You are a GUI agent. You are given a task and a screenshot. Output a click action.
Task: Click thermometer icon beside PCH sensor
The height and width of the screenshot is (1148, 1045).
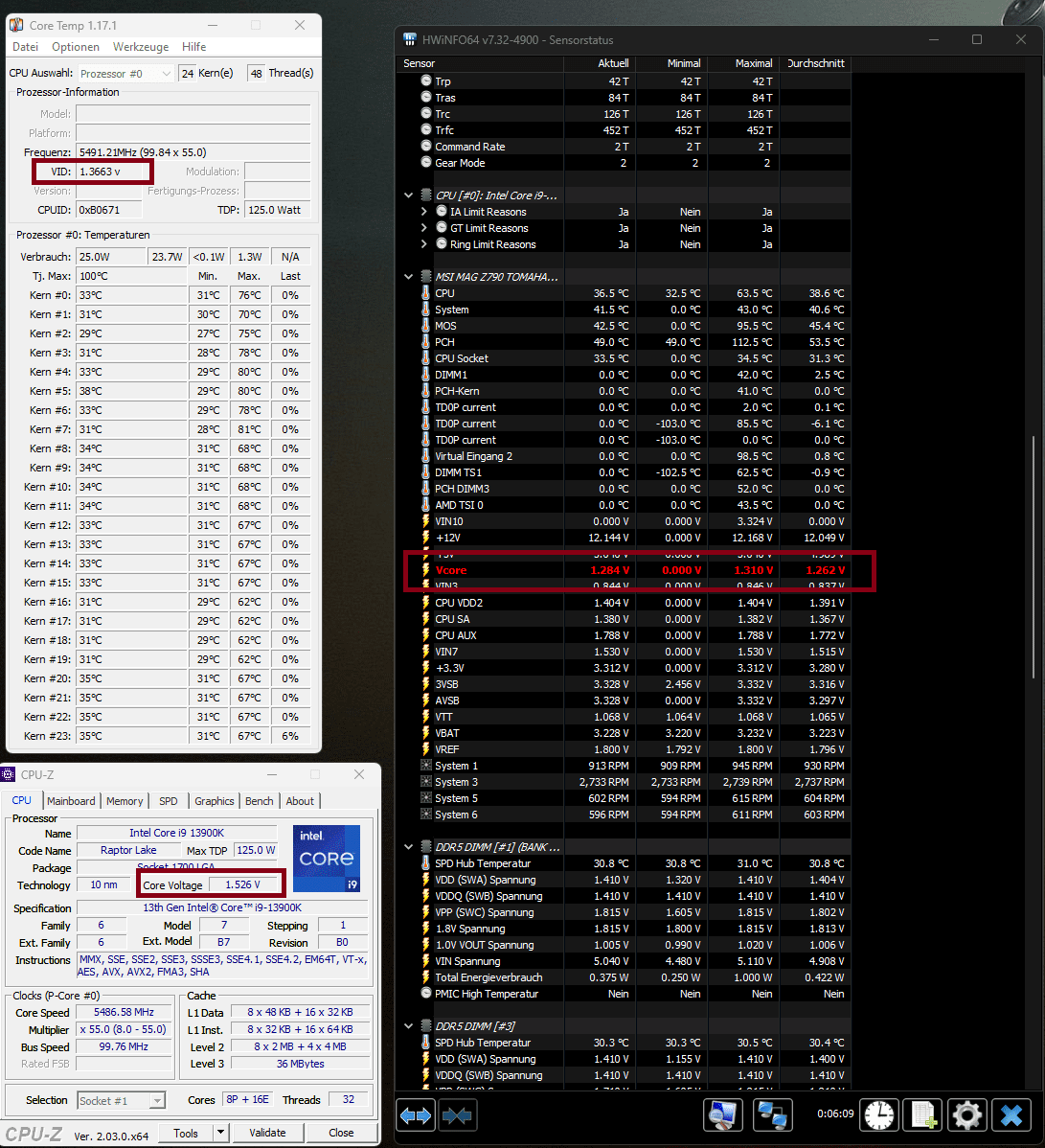click(x=426, y=342)
